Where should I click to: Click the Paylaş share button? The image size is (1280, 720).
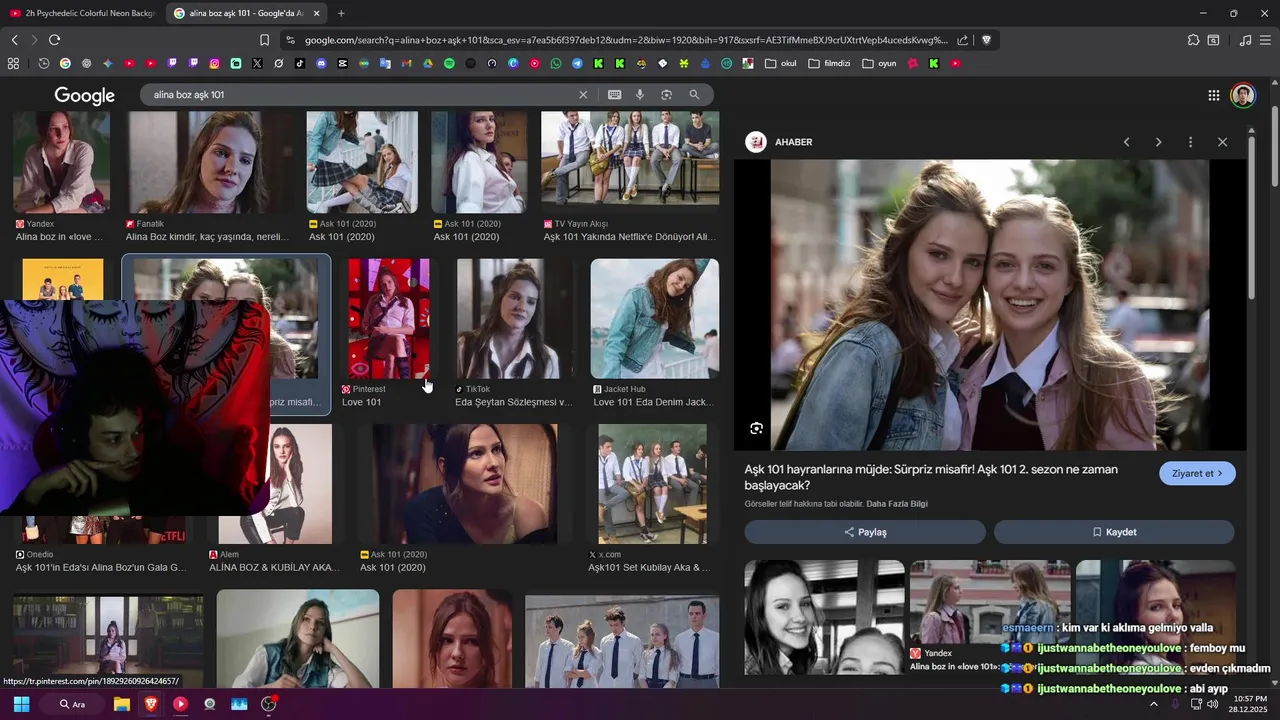[865, 532]
